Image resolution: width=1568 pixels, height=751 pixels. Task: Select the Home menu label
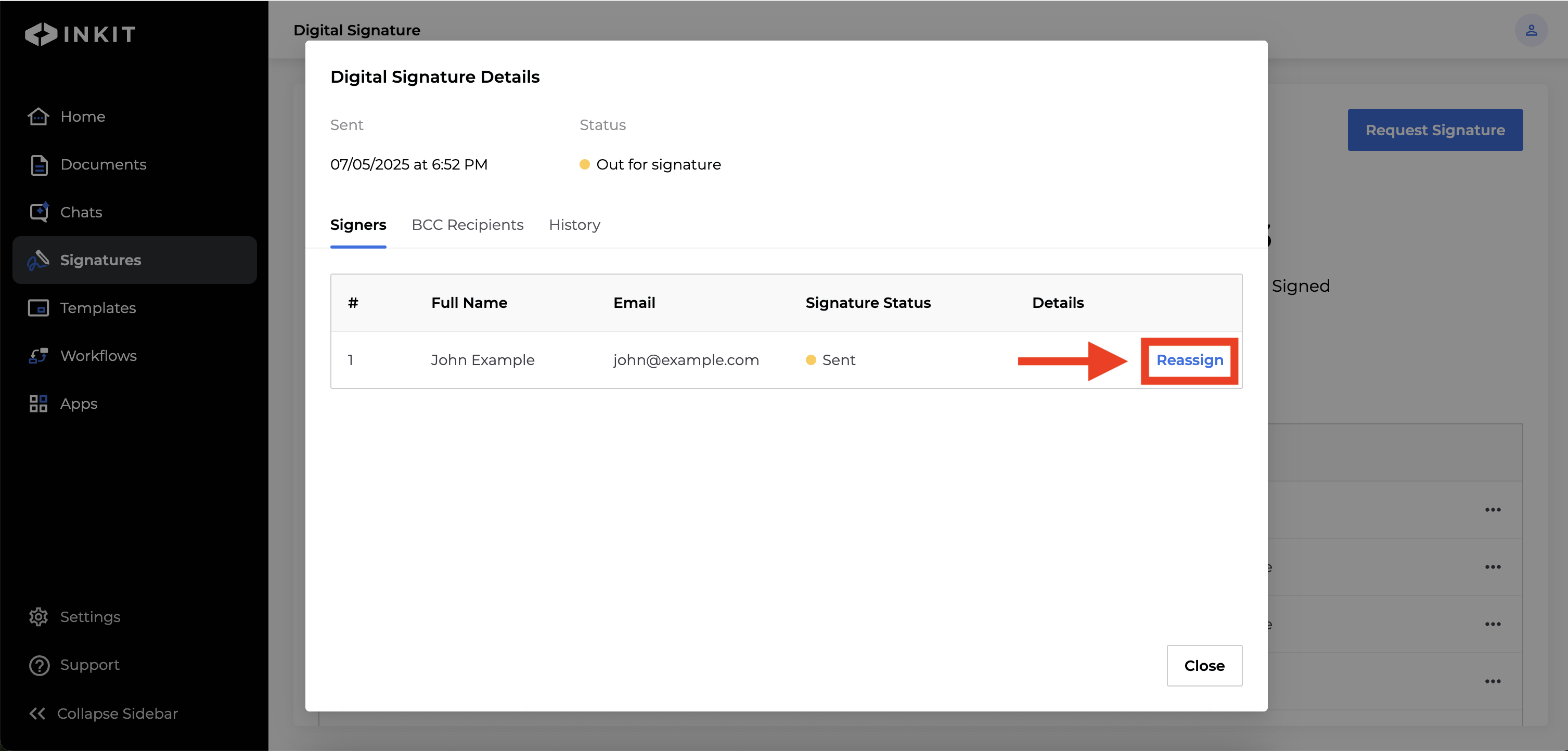point(83,116)
